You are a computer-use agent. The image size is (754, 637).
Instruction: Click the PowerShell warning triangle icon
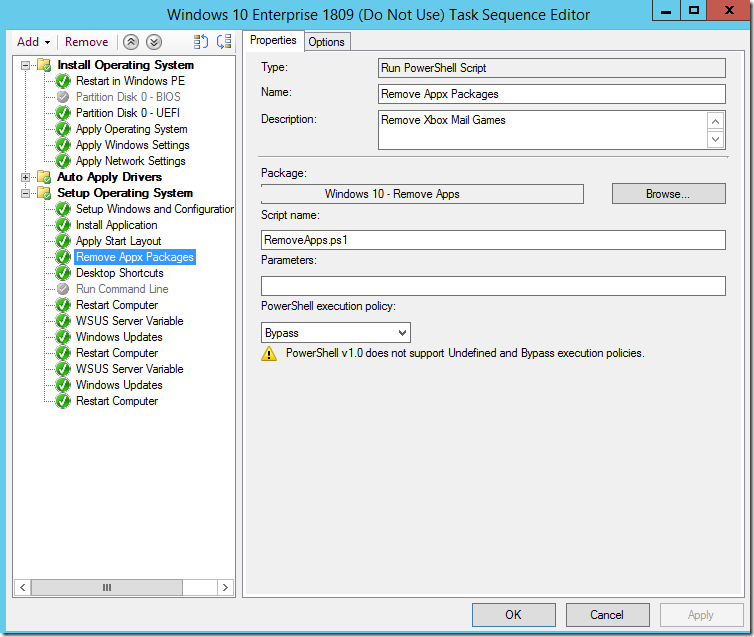(269, 354)
